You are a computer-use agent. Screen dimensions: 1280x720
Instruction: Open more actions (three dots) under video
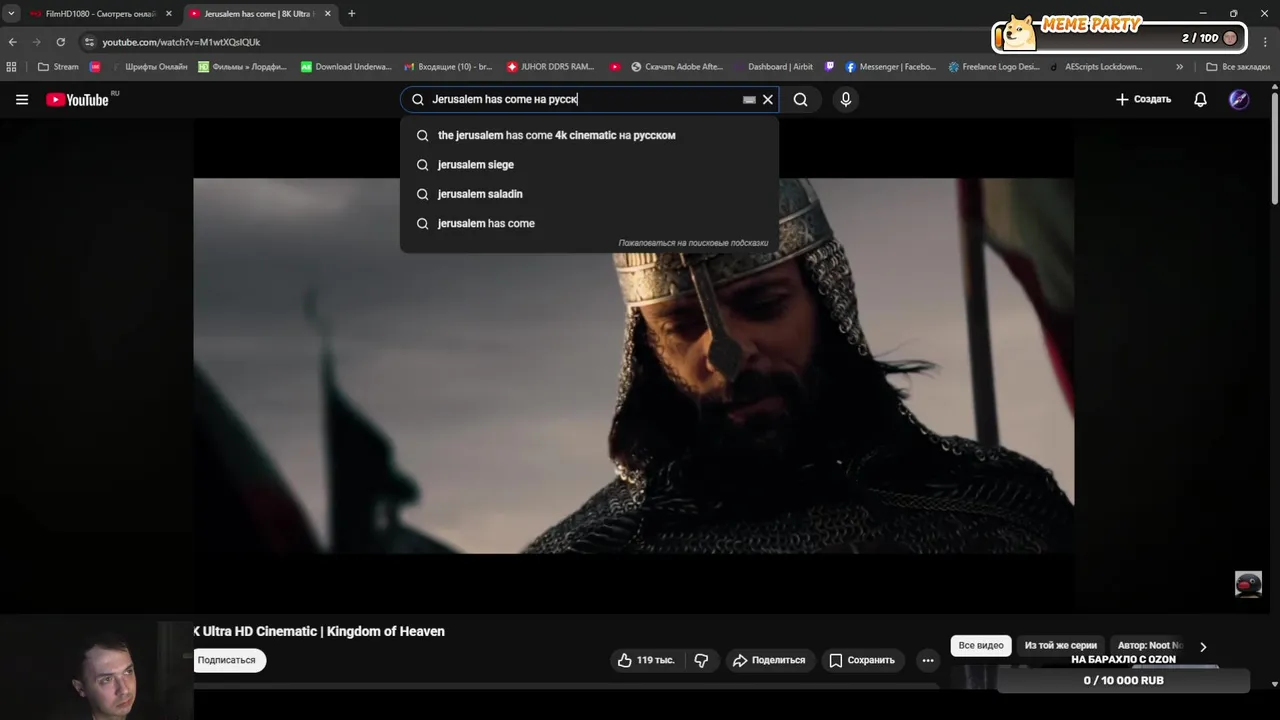click(928, 660)
